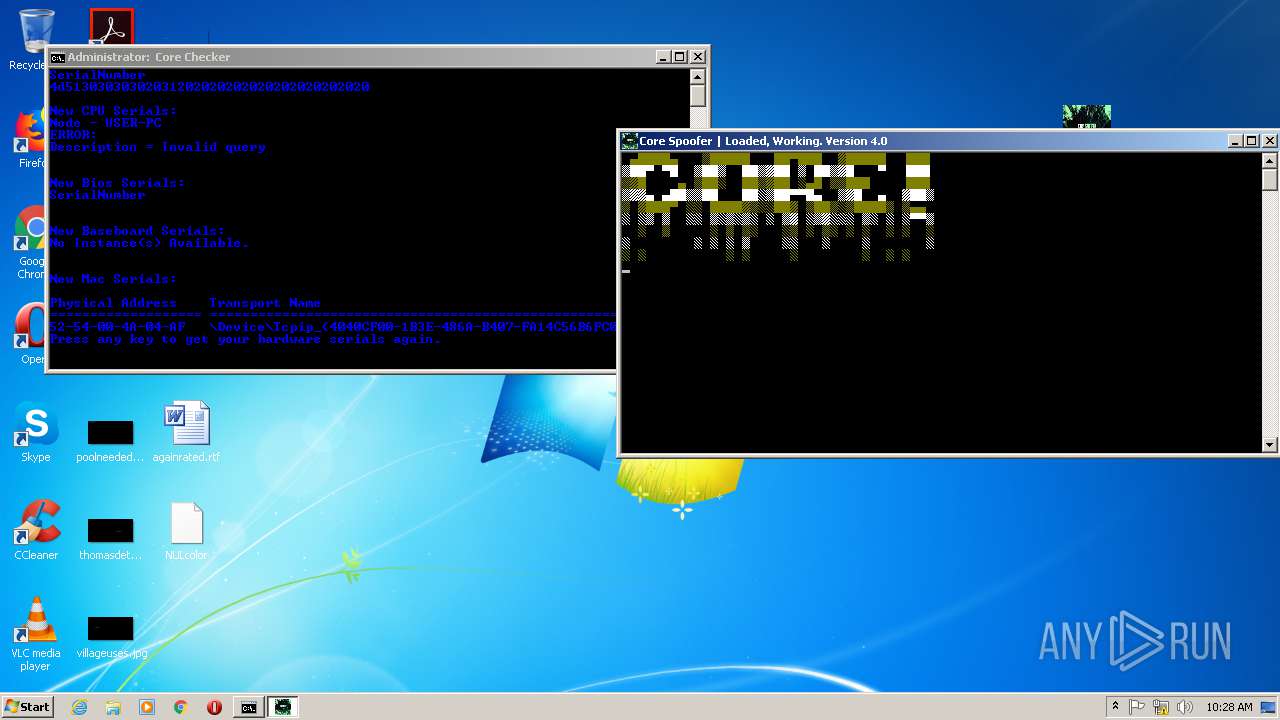
Task: Switch to Core Spoofer taskbar button
Action: pos(283,707)
